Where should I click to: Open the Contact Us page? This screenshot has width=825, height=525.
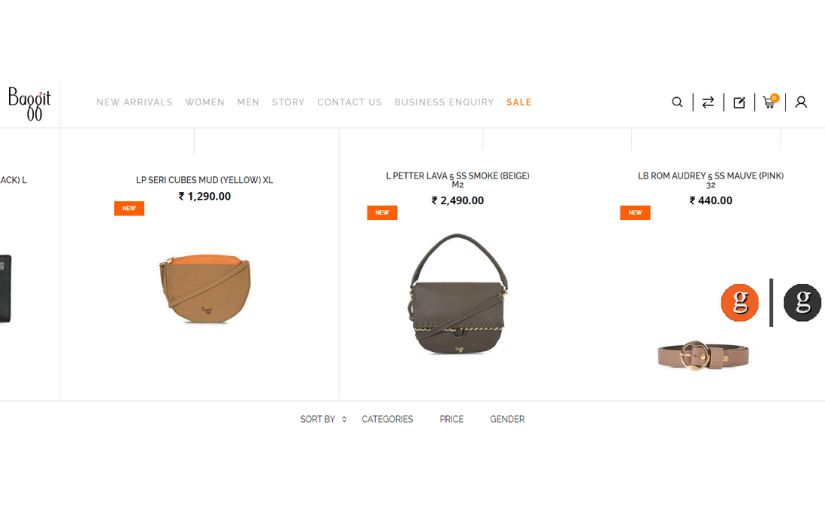[349, 102]
